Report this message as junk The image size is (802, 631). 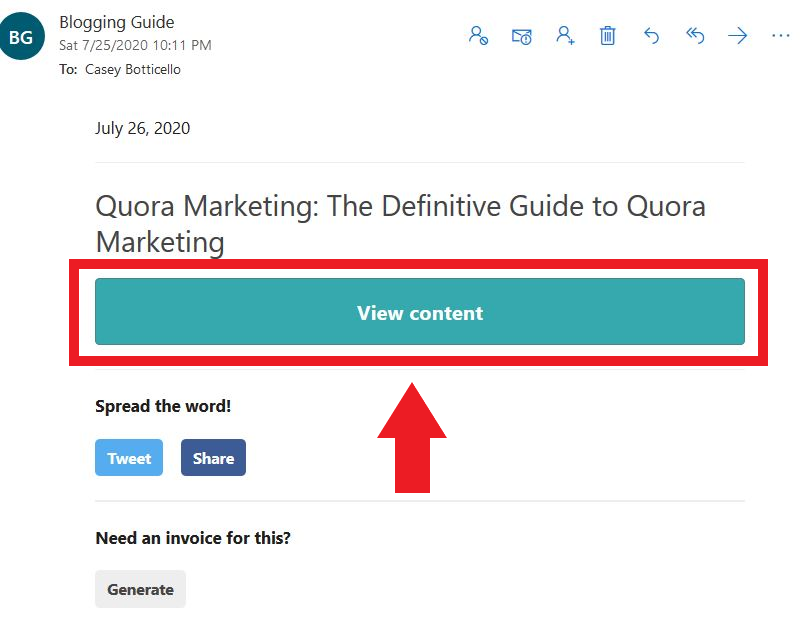[521, 35]
